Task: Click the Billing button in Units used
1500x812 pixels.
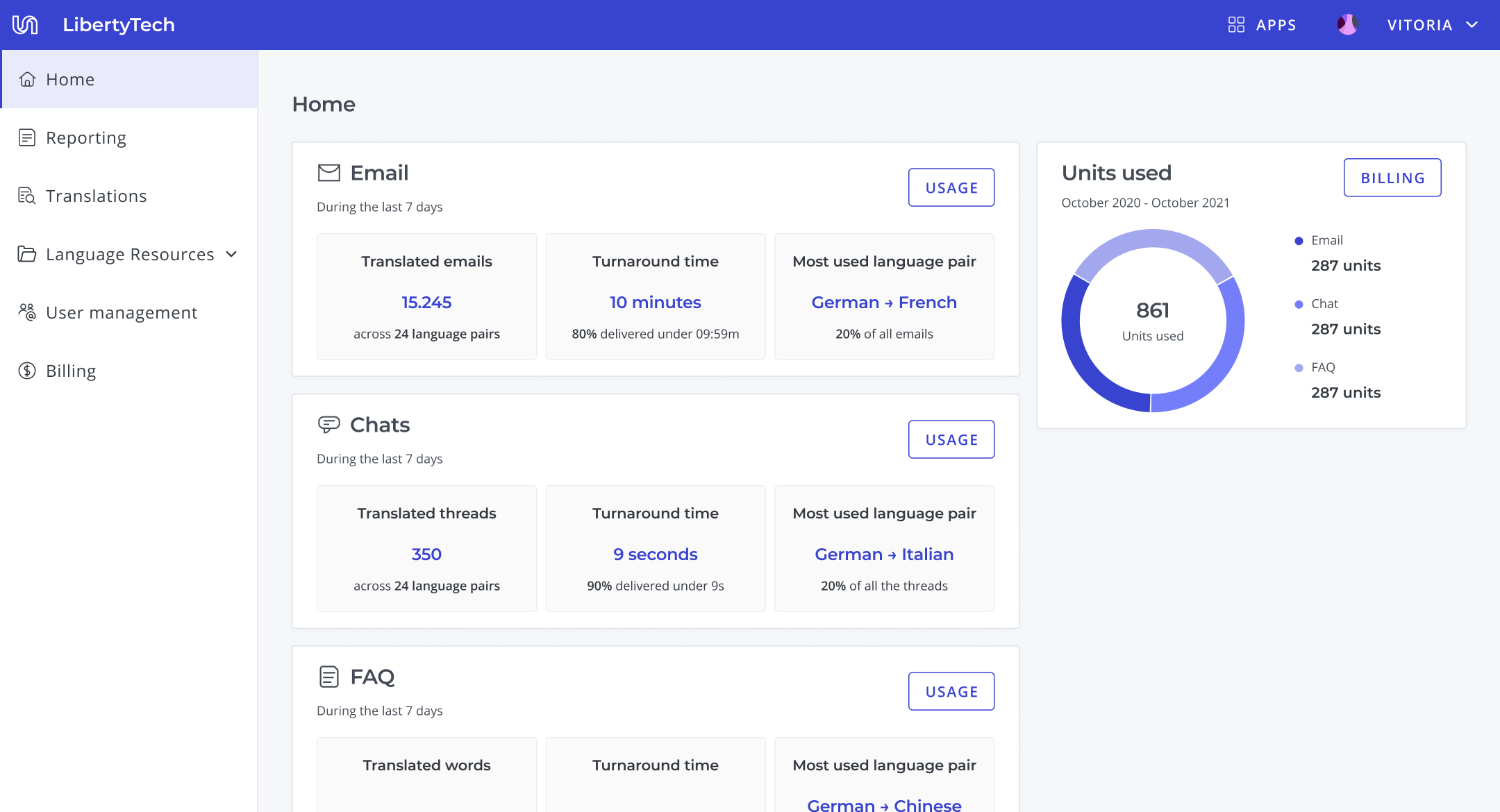Action: pos(1392,178)
